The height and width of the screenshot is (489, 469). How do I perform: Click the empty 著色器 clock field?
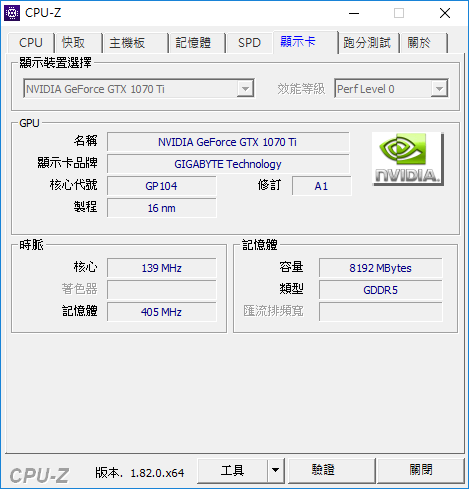(162, 290)
